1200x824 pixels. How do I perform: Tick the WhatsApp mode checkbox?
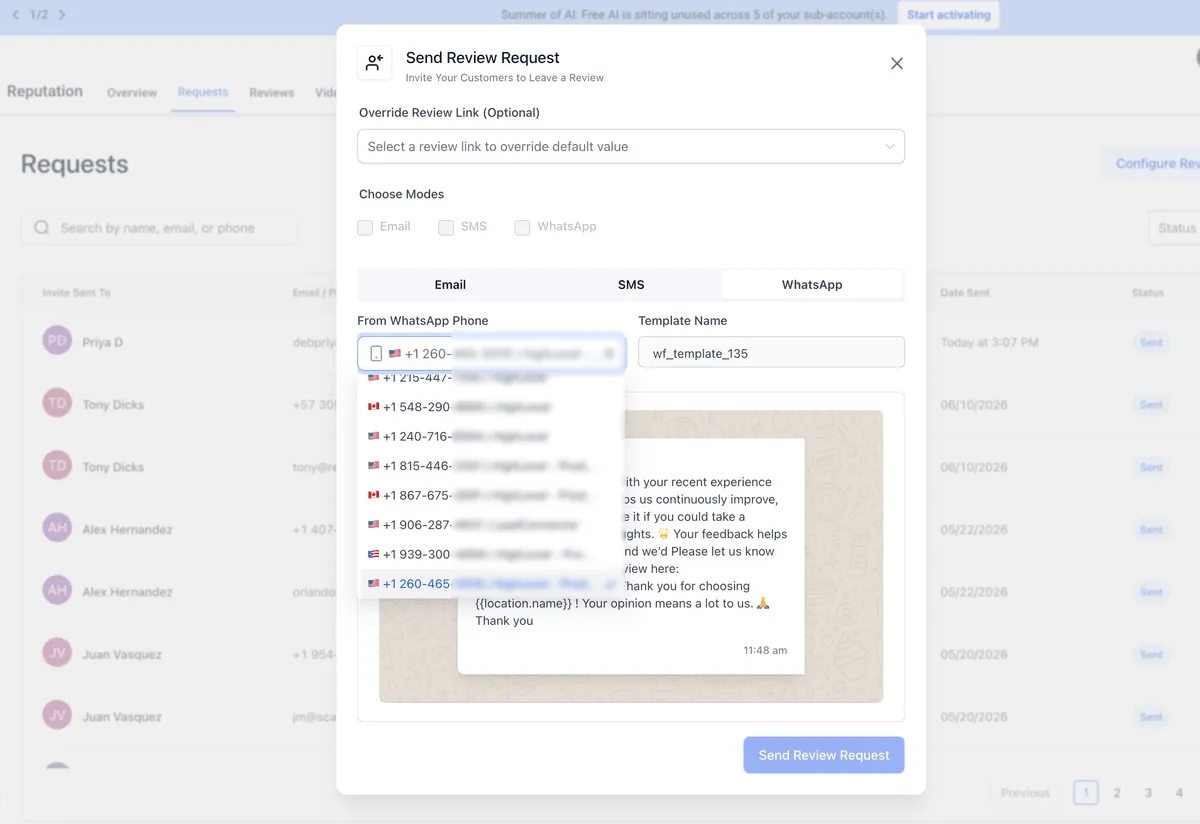click(522, 227)
